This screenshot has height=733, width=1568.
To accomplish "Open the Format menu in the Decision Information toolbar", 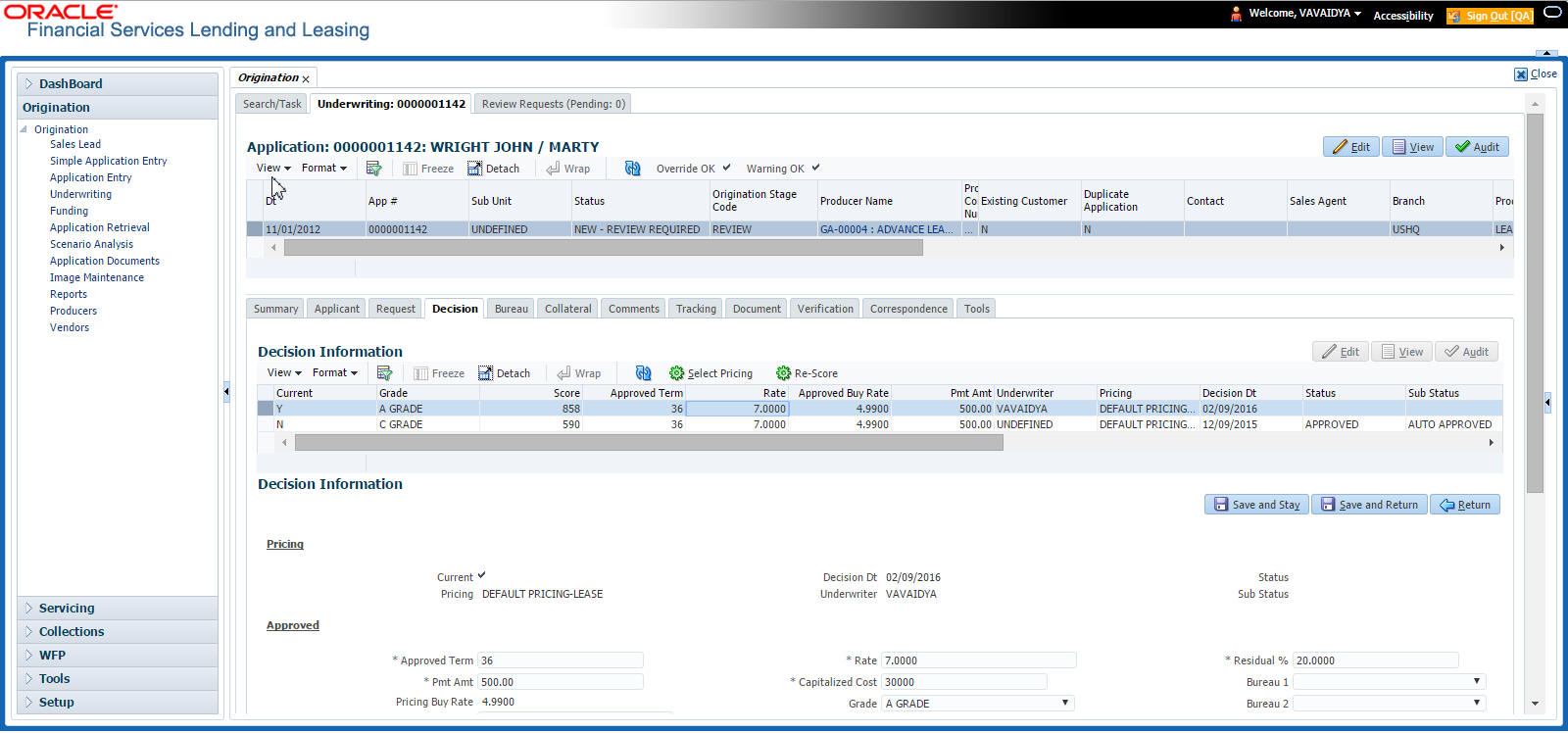I will [335, 373].
